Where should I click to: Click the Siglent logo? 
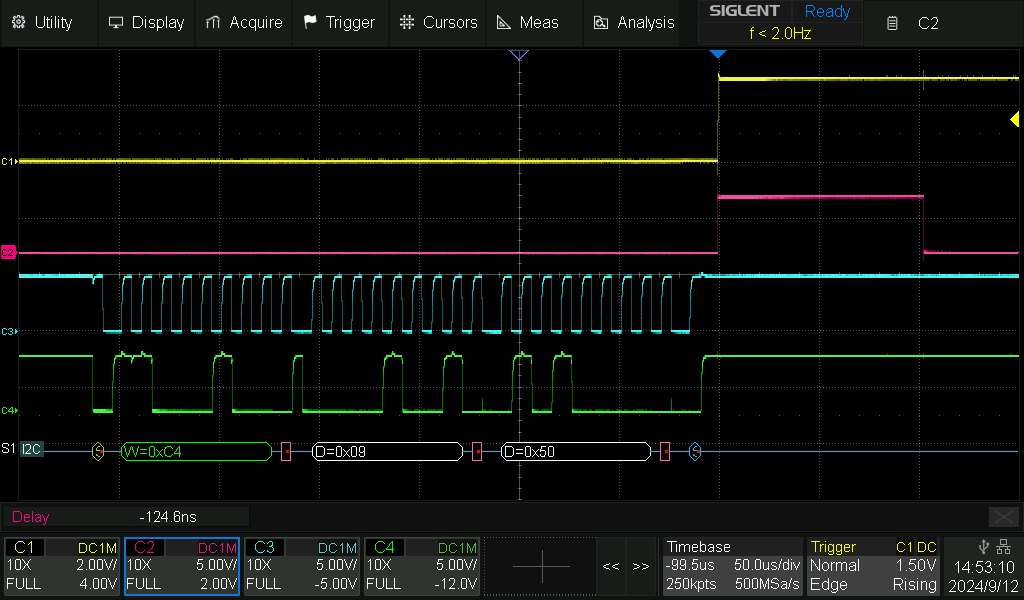pos(744,12)
